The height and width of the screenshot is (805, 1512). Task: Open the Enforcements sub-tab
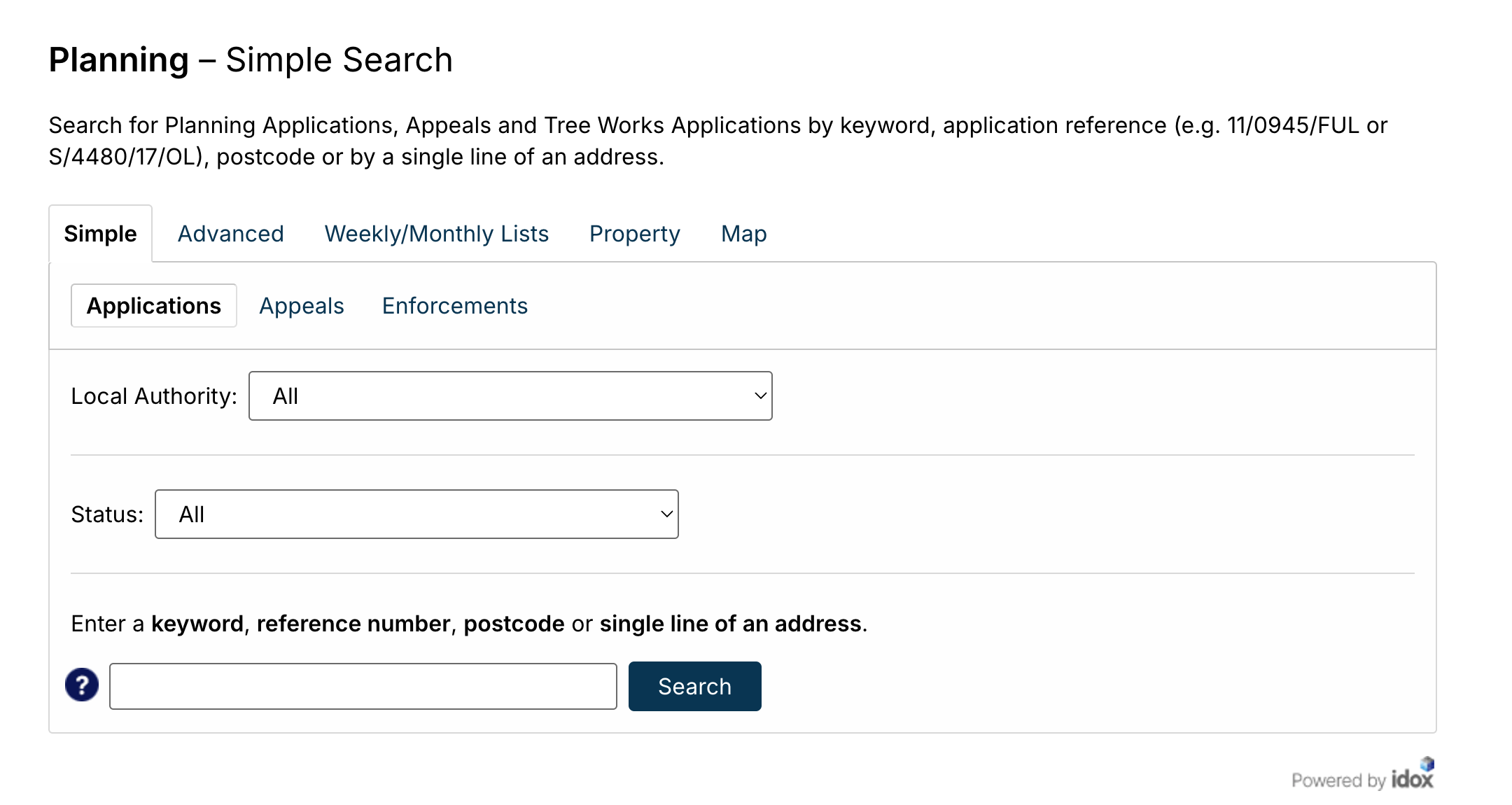[x=455, y=306]
